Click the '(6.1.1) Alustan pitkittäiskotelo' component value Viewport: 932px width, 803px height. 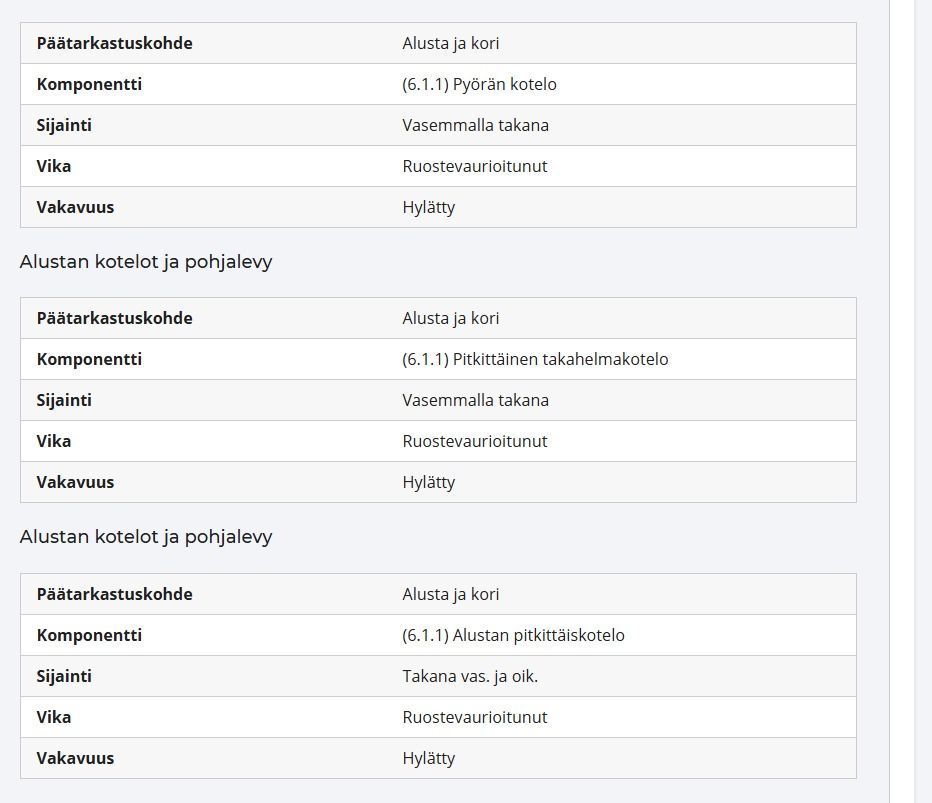(x=513, y=635)
